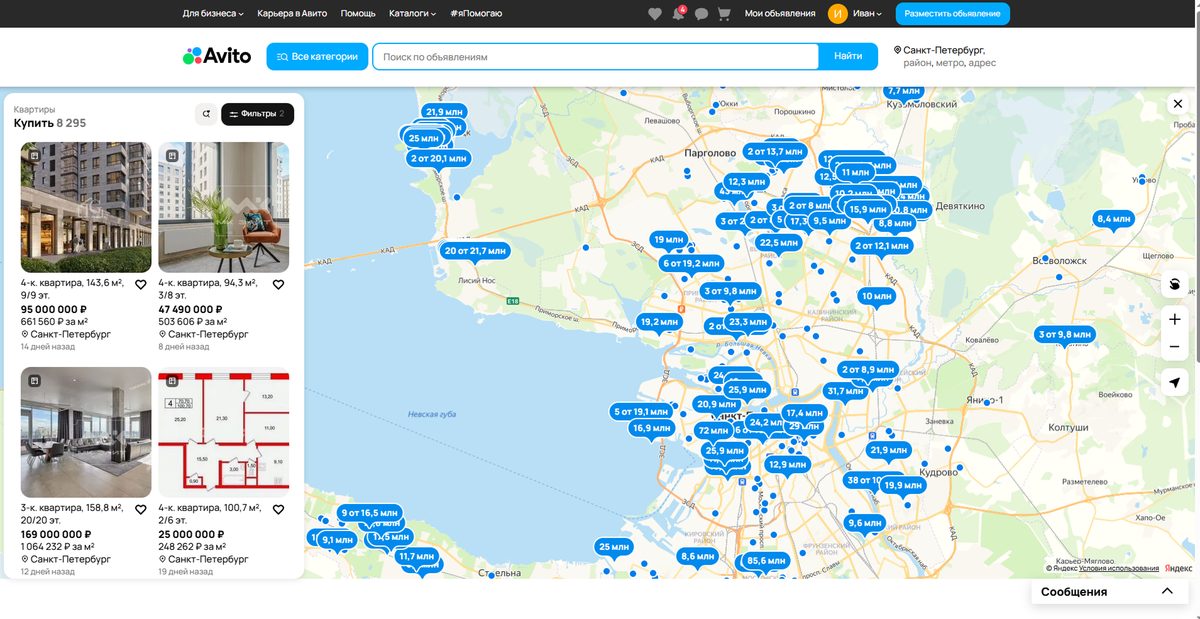Click the orange user avatar

click(838, 14)
